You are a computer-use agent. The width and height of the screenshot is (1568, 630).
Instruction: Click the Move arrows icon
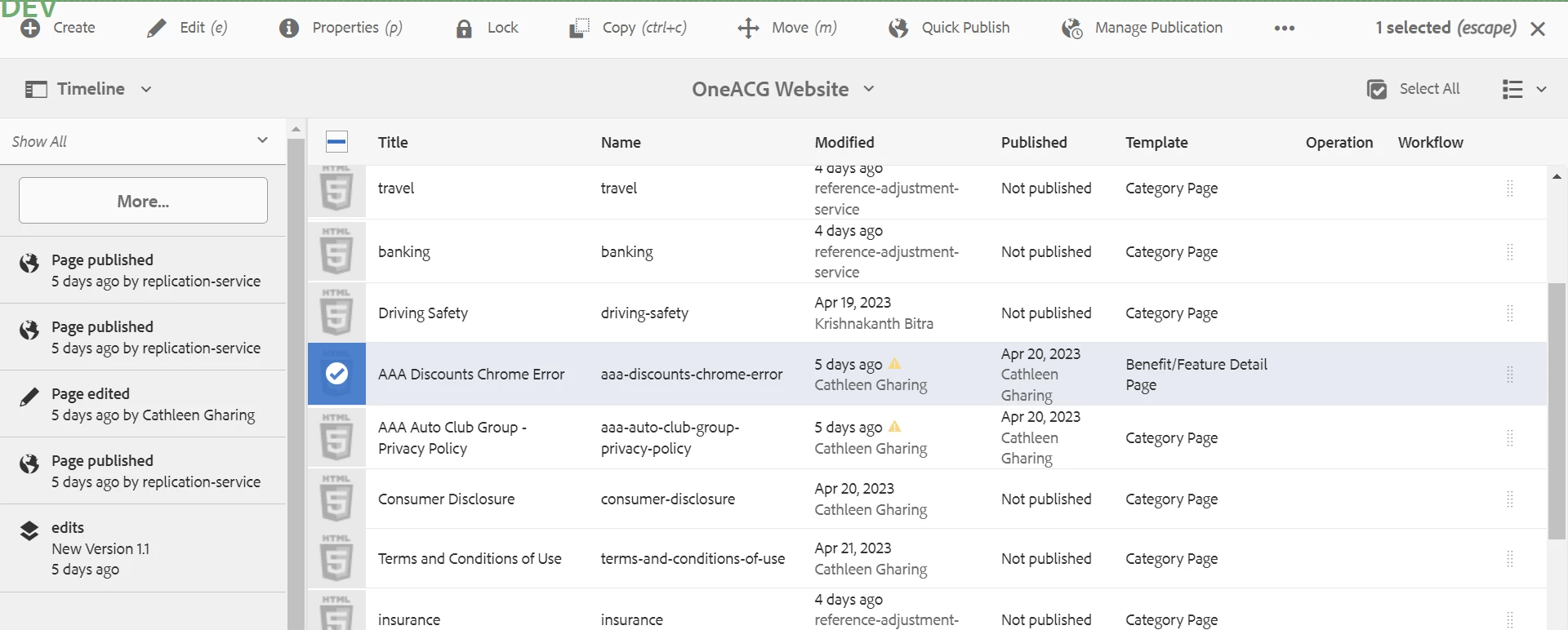748,29
